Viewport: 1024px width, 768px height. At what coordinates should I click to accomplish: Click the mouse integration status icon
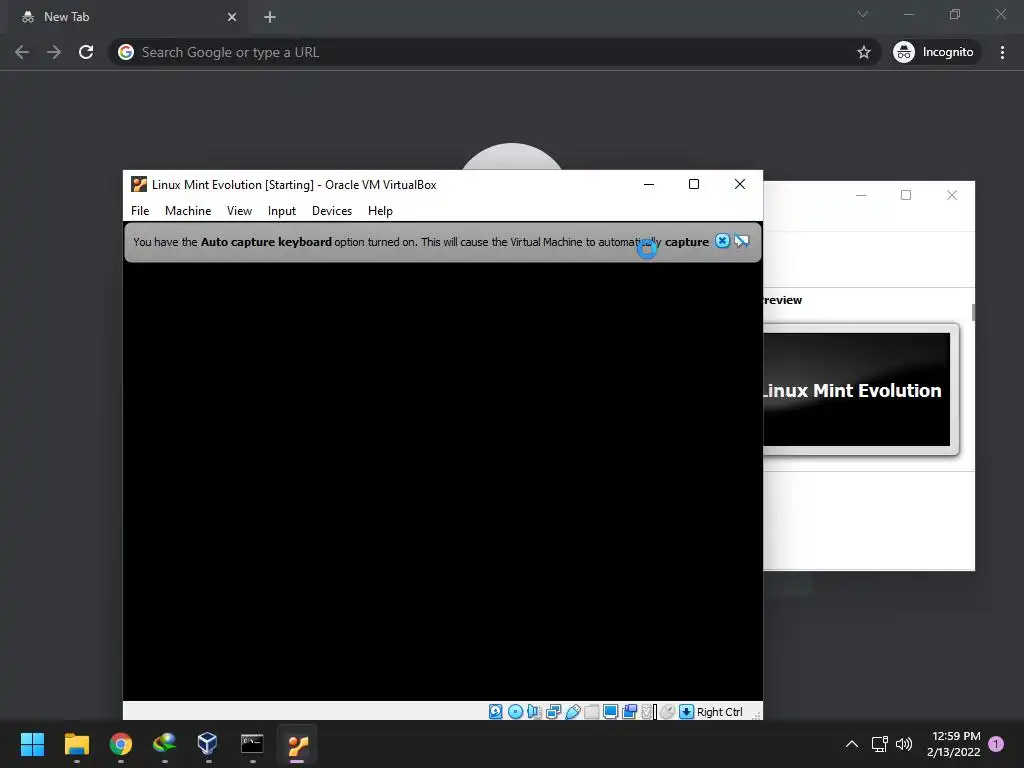point(667,712)
